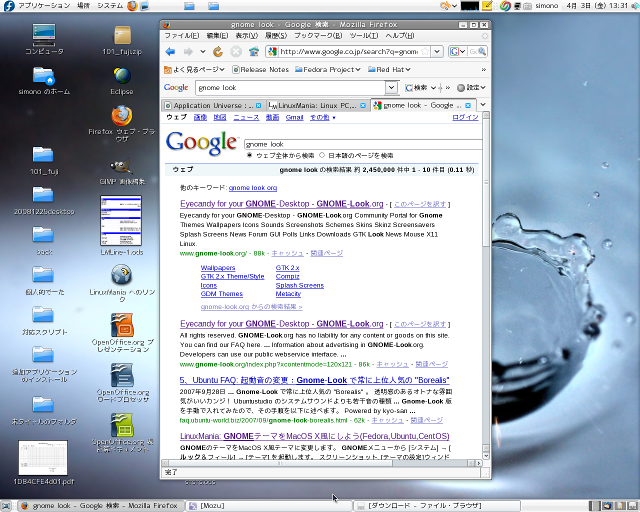Viewport: 640px width, 512px height.
Task: Go back with Firefox back arrow
Action: pos(170,51)
